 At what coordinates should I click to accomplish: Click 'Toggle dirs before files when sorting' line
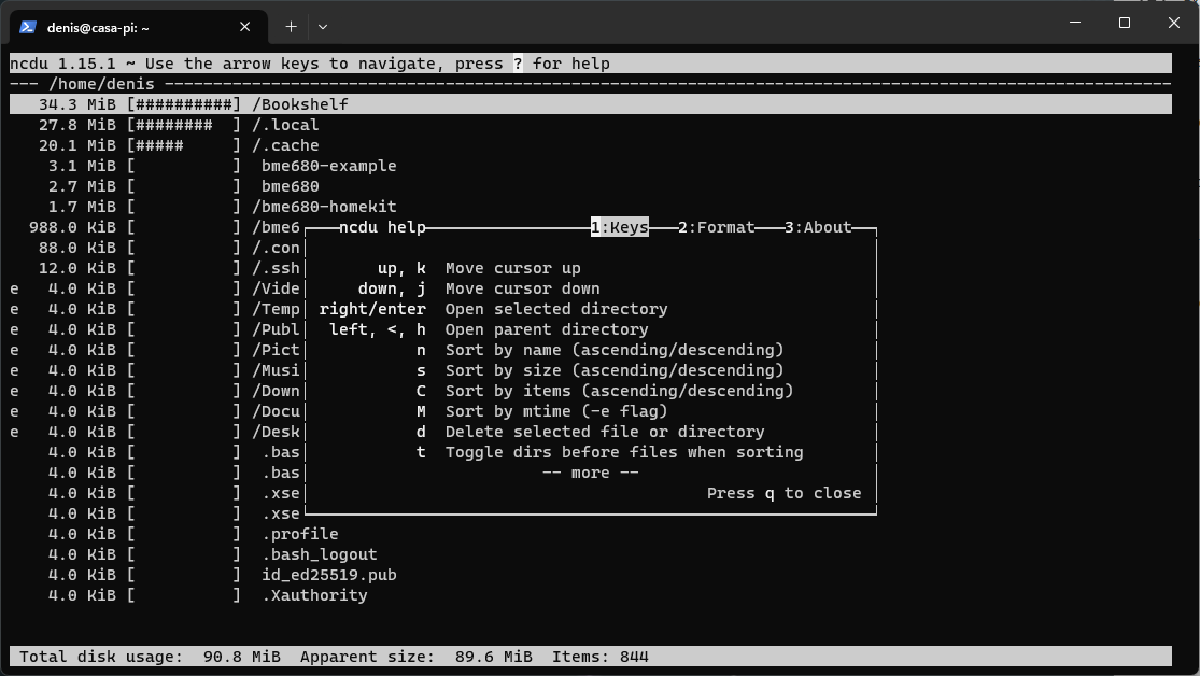625,452
